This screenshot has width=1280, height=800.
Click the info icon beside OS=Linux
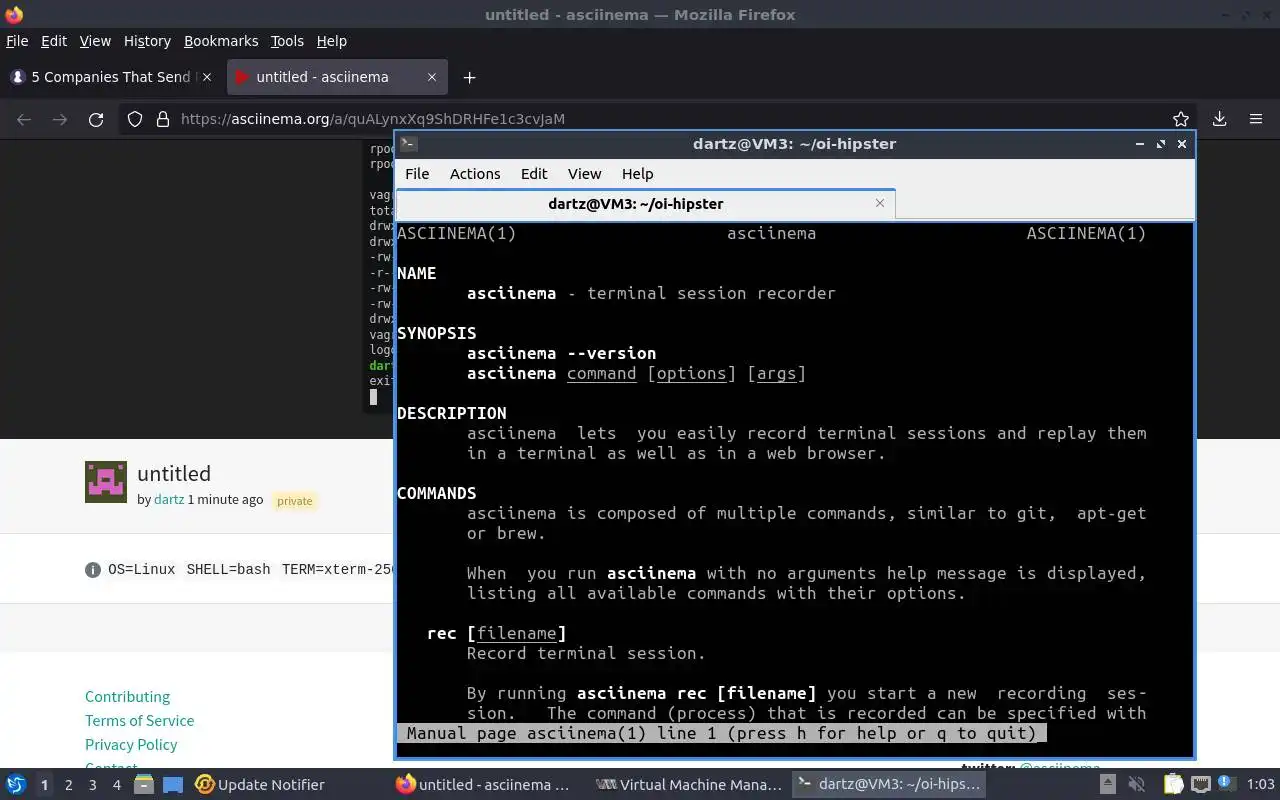coord(93,570)
